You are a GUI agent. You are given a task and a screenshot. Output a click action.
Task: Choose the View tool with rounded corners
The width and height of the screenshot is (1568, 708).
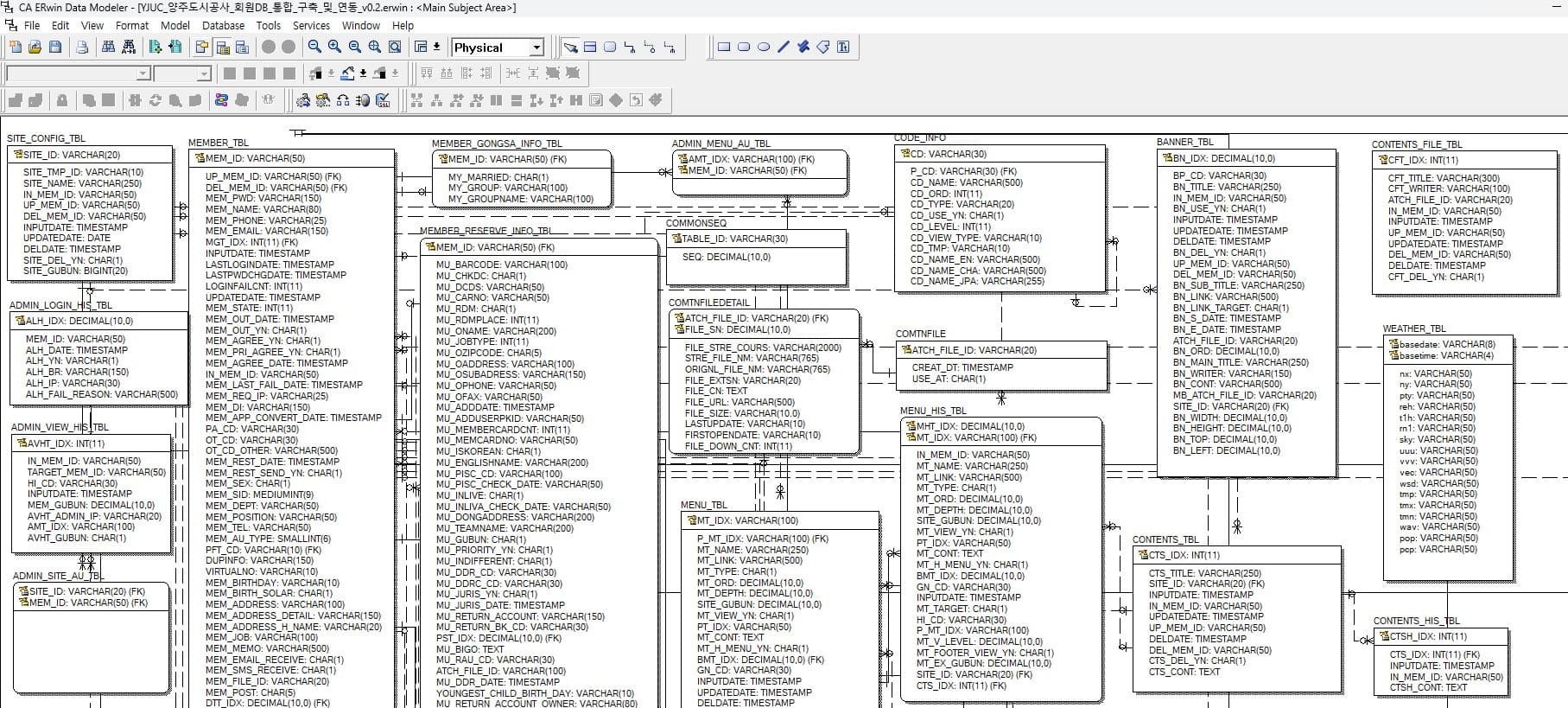pyautogui.click(x=610, y=48)
